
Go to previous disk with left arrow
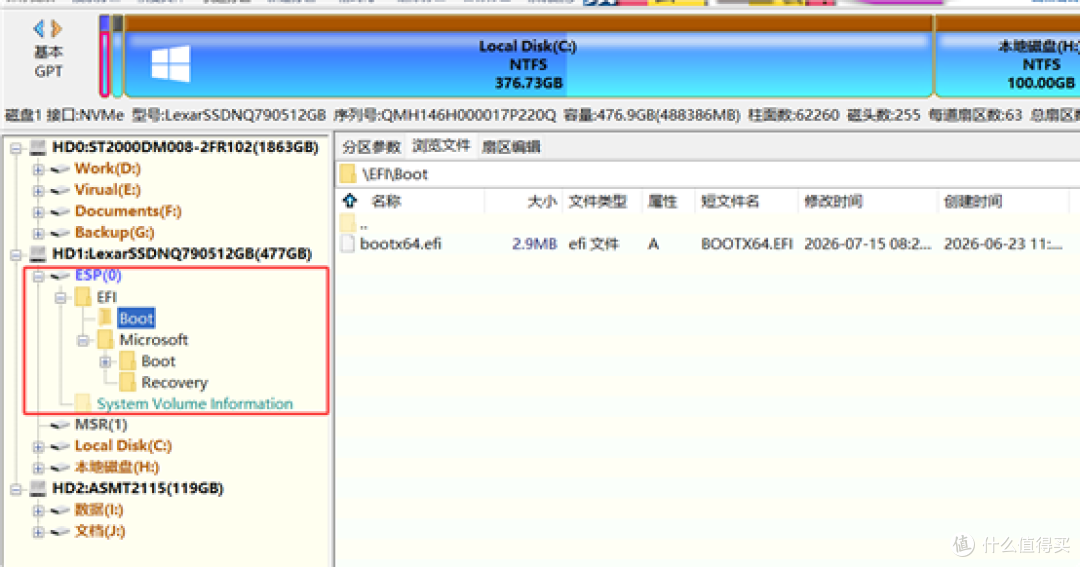pyautogui.click(x=39, y=28)
